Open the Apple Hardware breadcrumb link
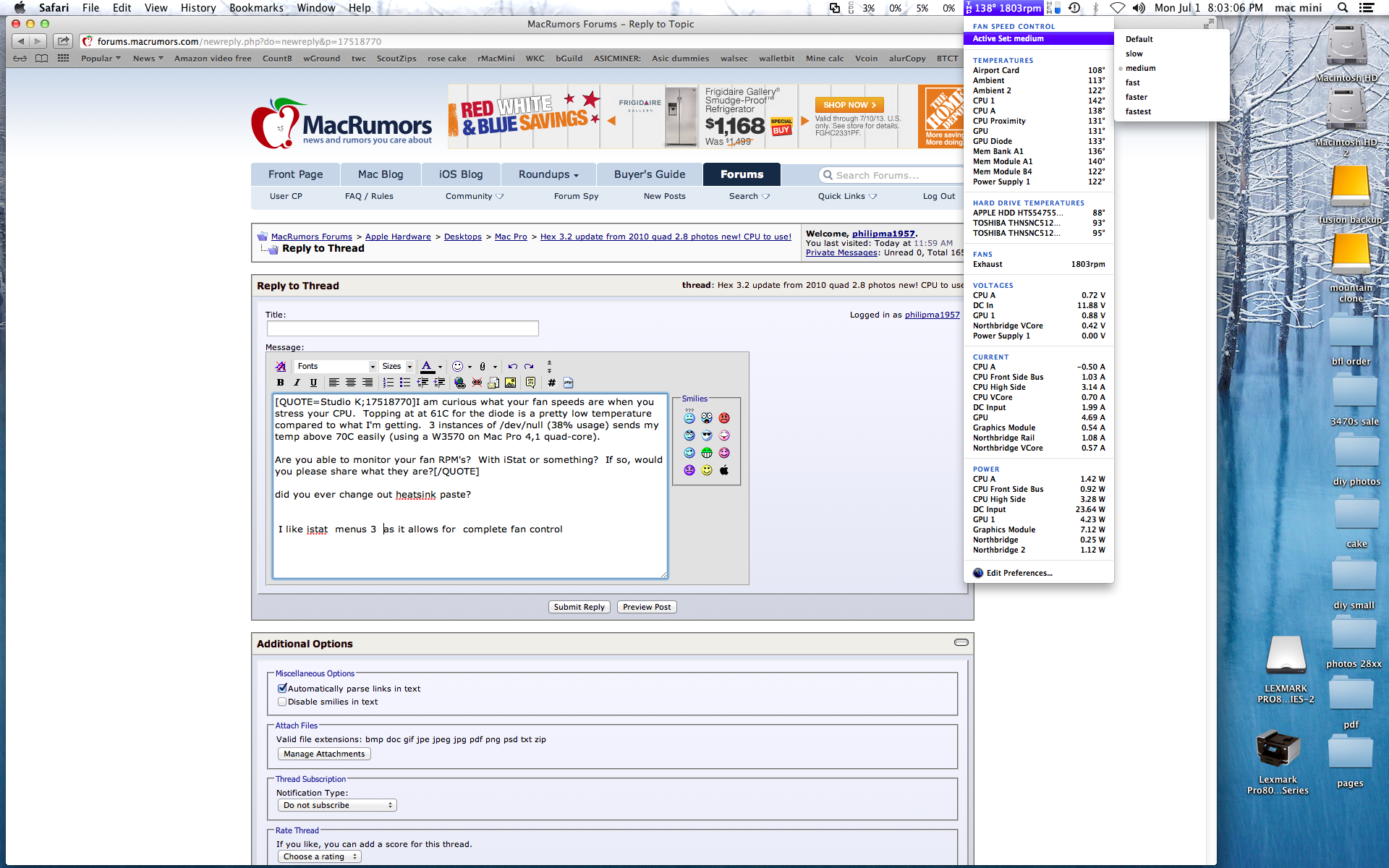The height and width of the screenshot is (868, 1389). (398, 237)
